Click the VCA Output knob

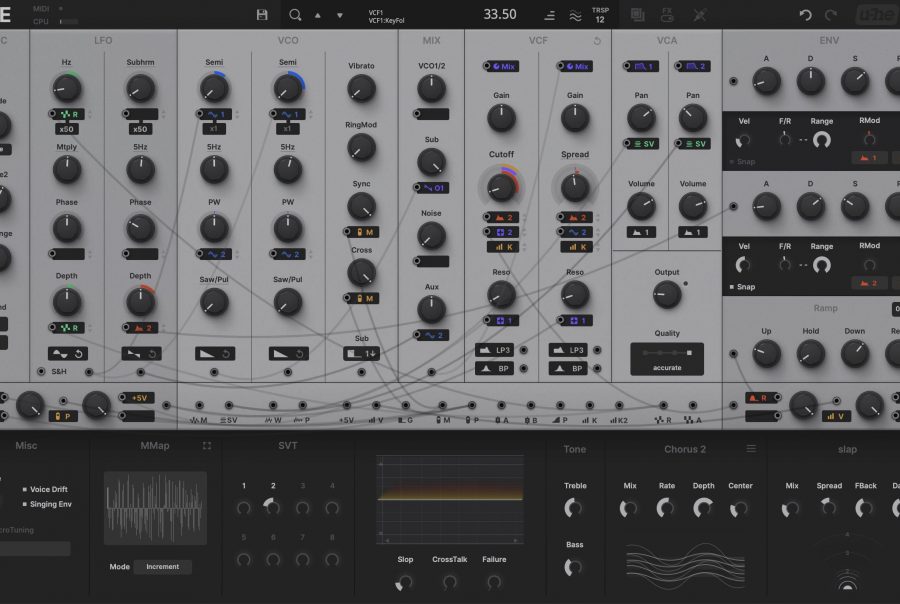[x=666, y=294]
